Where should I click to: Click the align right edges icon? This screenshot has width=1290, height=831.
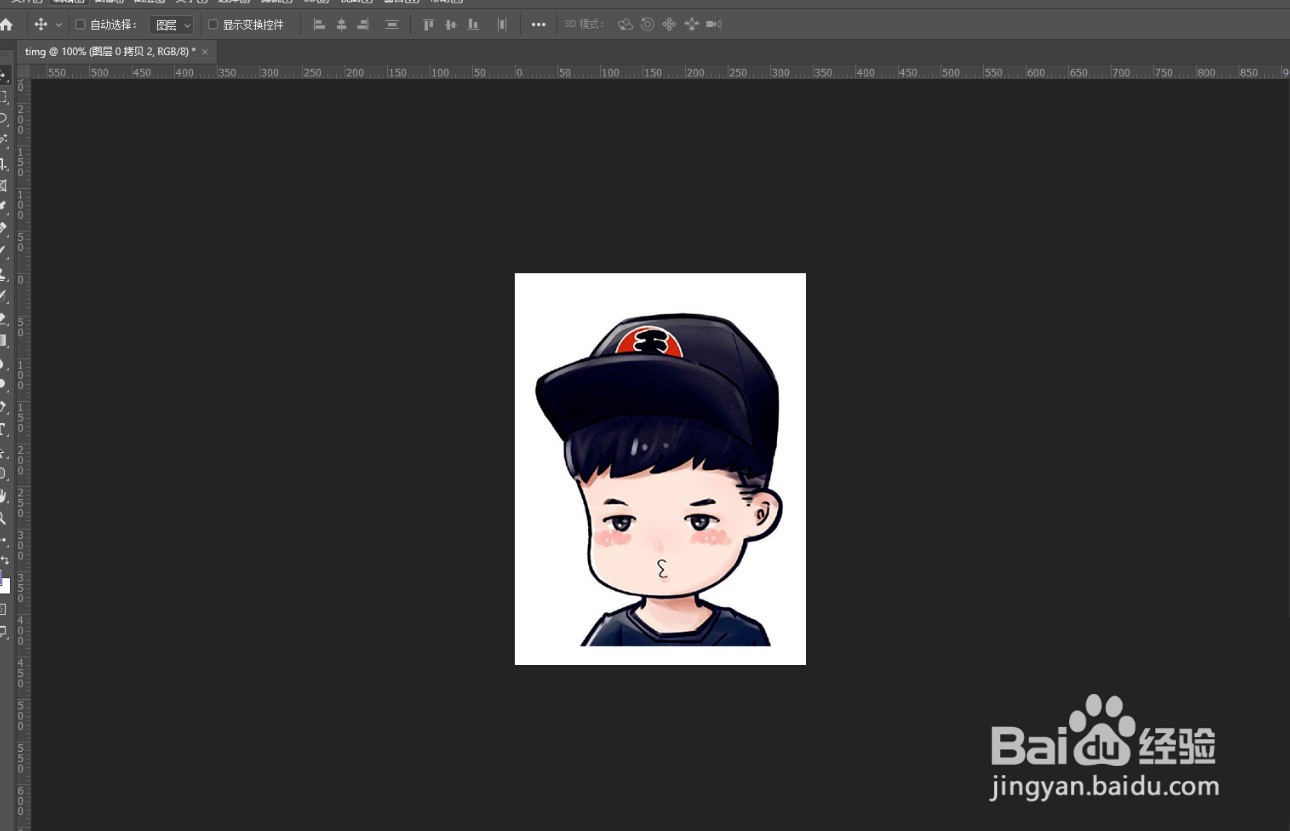click(363, 24)
